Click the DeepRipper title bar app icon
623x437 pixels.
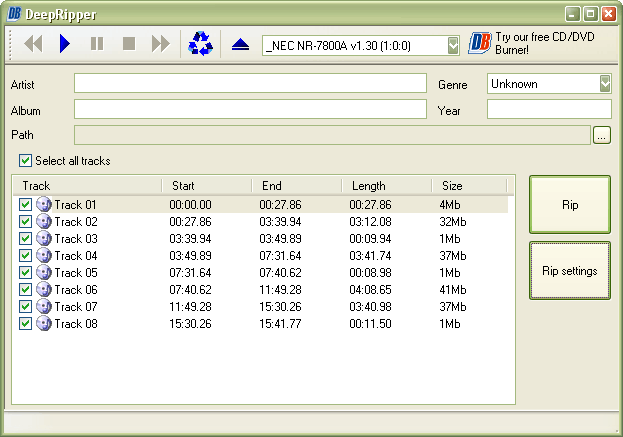pos(14,14)
